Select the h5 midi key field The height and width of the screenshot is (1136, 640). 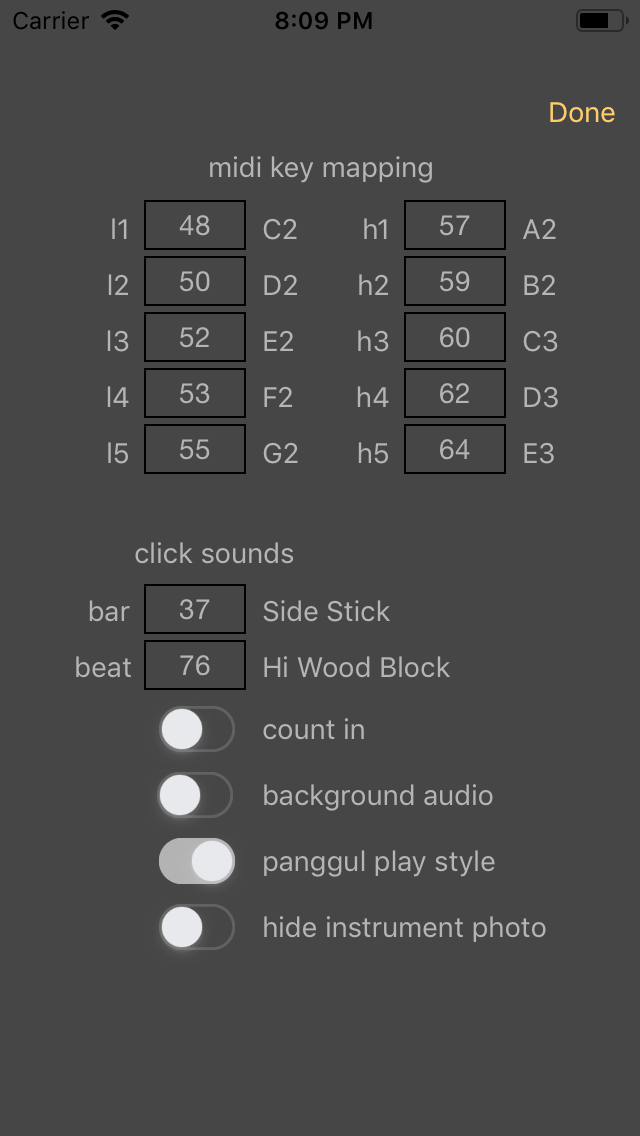(455, 450)
